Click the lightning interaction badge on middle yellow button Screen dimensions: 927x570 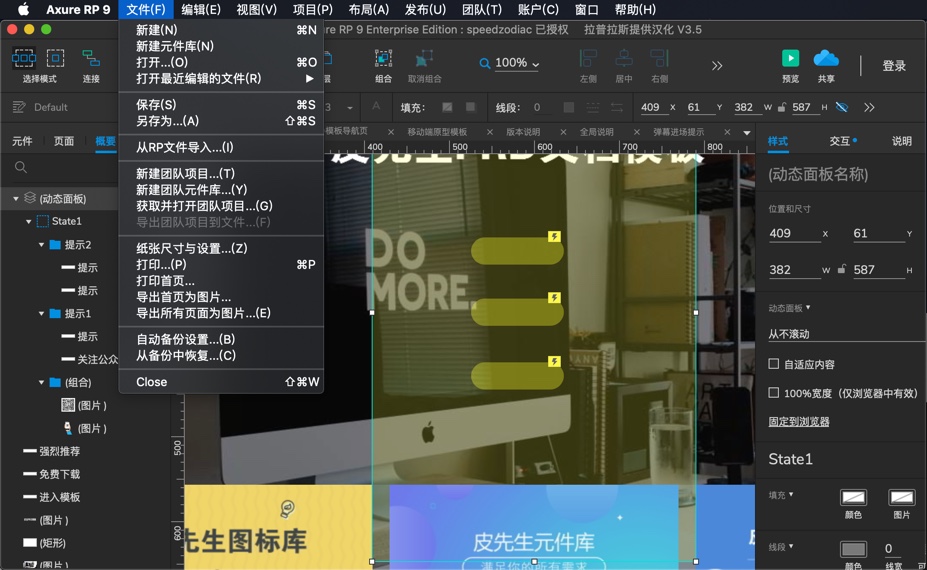click(x=554, y=297)
